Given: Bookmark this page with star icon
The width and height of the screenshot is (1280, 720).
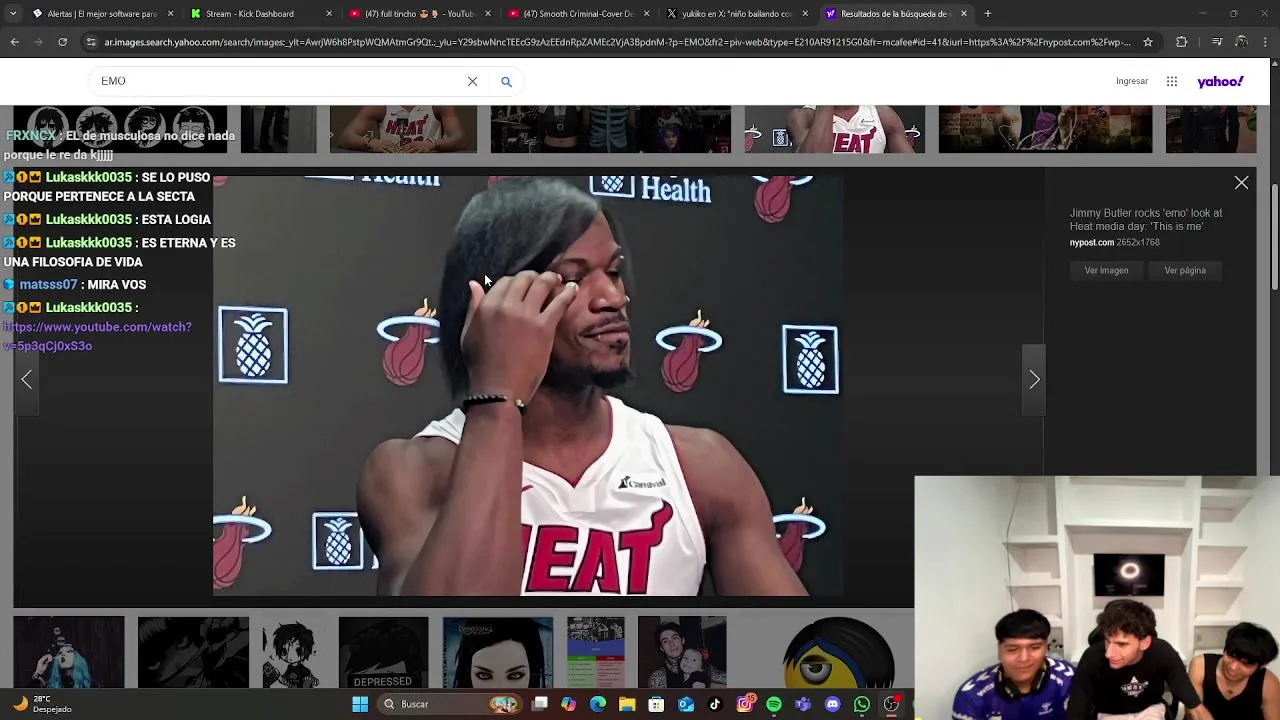Looking at the screenshot, I should [1148, 42].
